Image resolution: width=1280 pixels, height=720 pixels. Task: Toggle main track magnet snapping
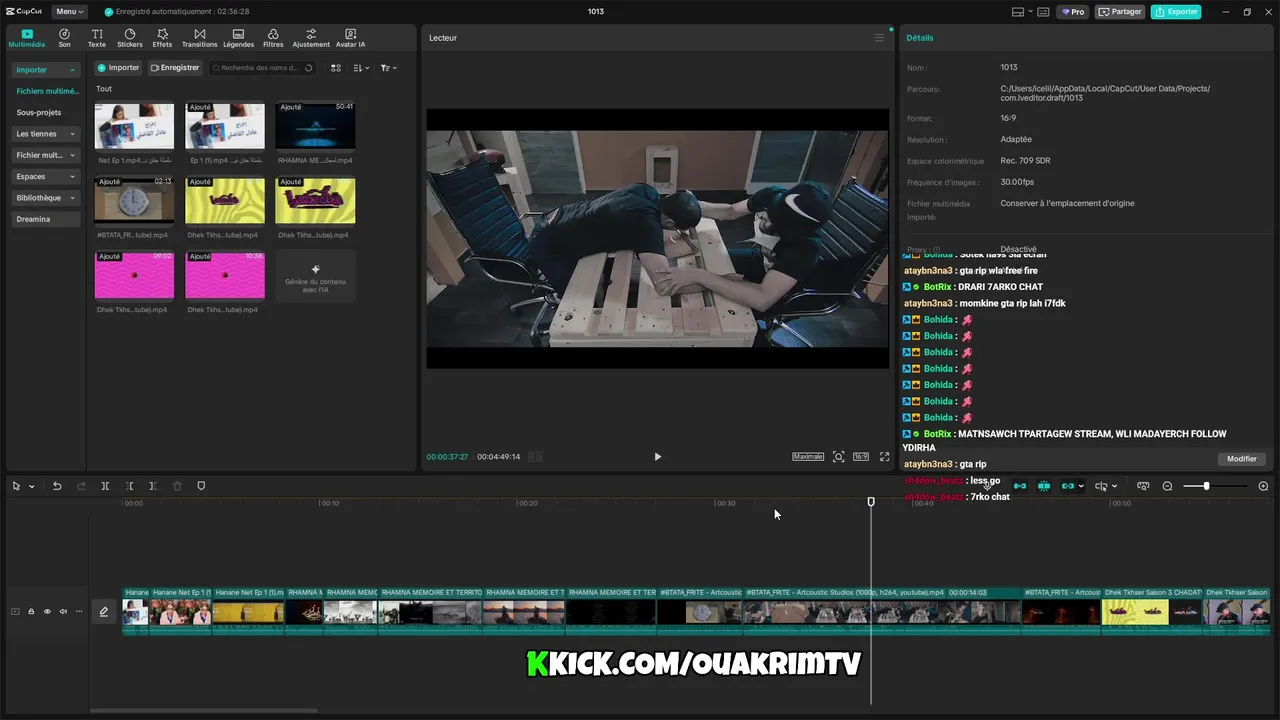click(1020, 486)
